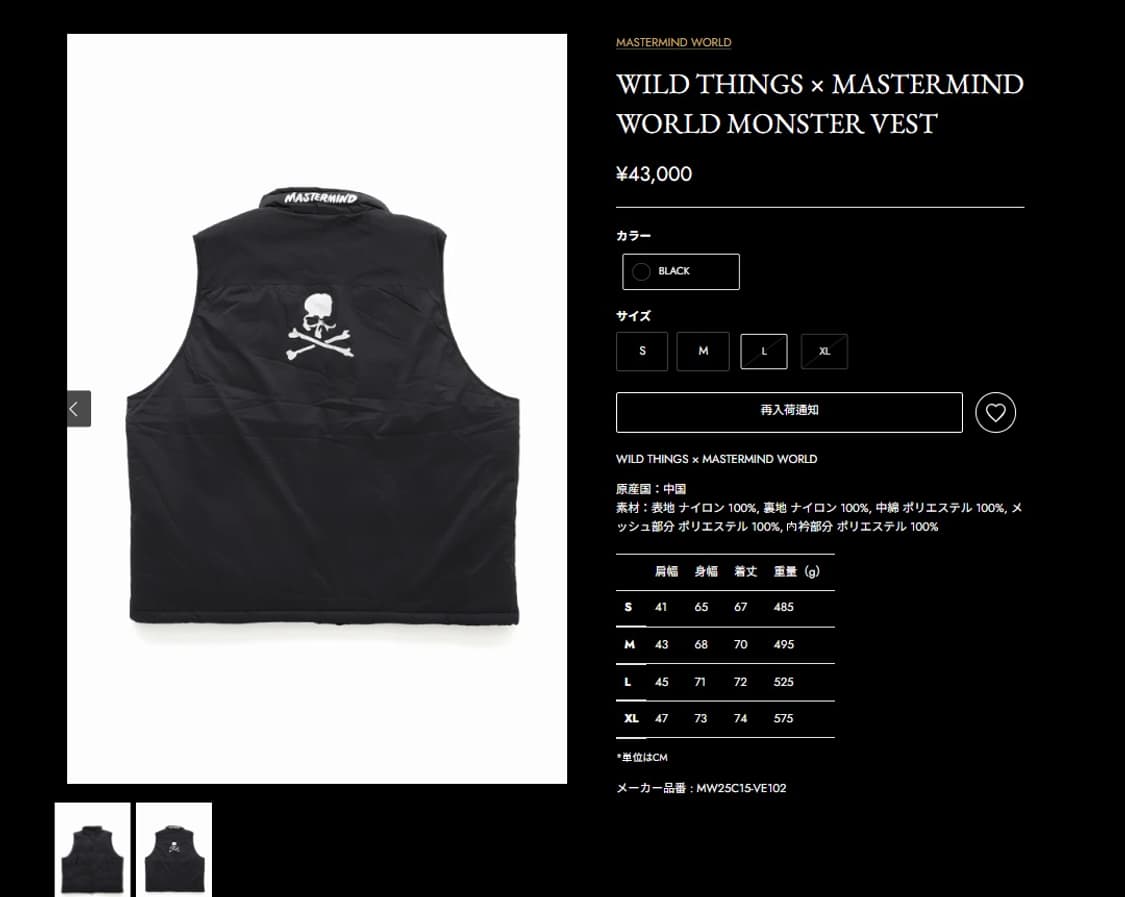Click the メーカー品番 MW25C15-VE102 text
This screenshot has width=1125, height=897.
[x=701, y=788]
